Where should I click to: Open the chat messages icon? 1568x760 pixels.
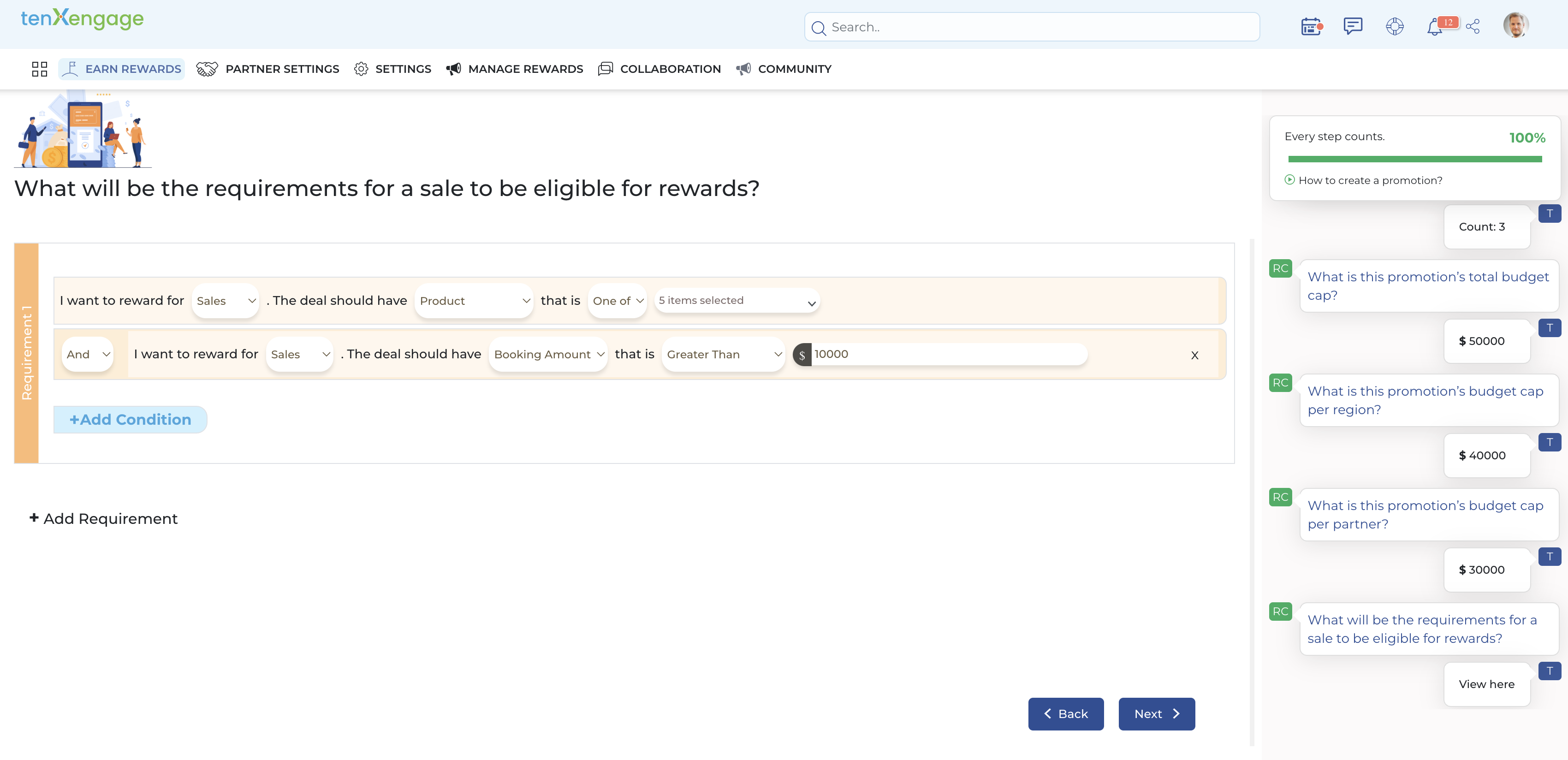pos(1353,26)
